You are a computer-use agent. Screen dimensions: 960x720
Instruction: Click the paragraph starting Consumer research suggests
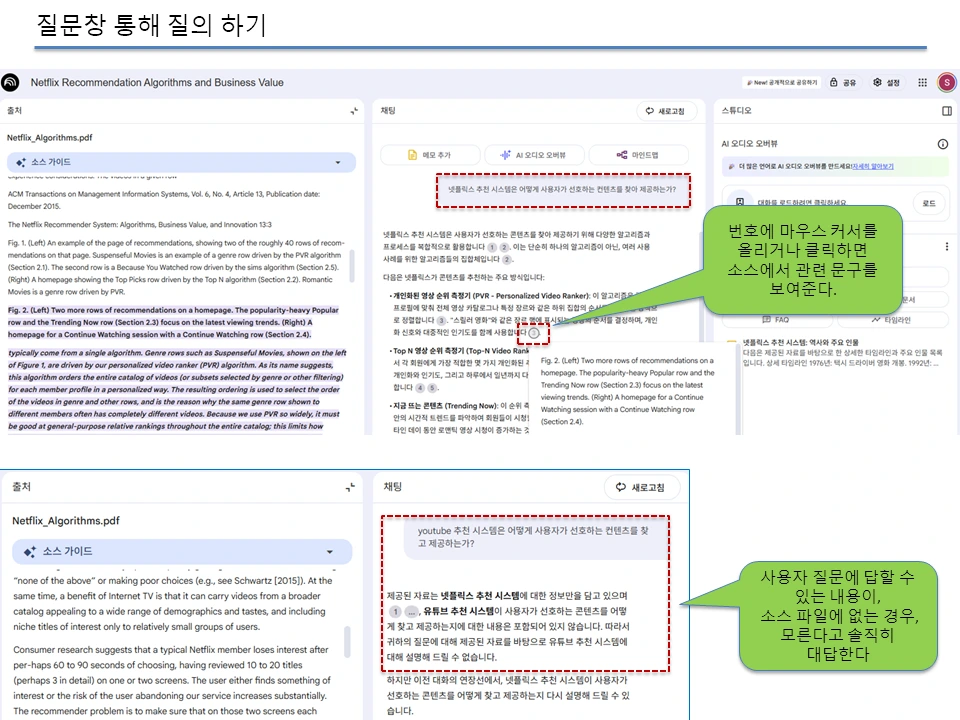[x=172, y=680]
